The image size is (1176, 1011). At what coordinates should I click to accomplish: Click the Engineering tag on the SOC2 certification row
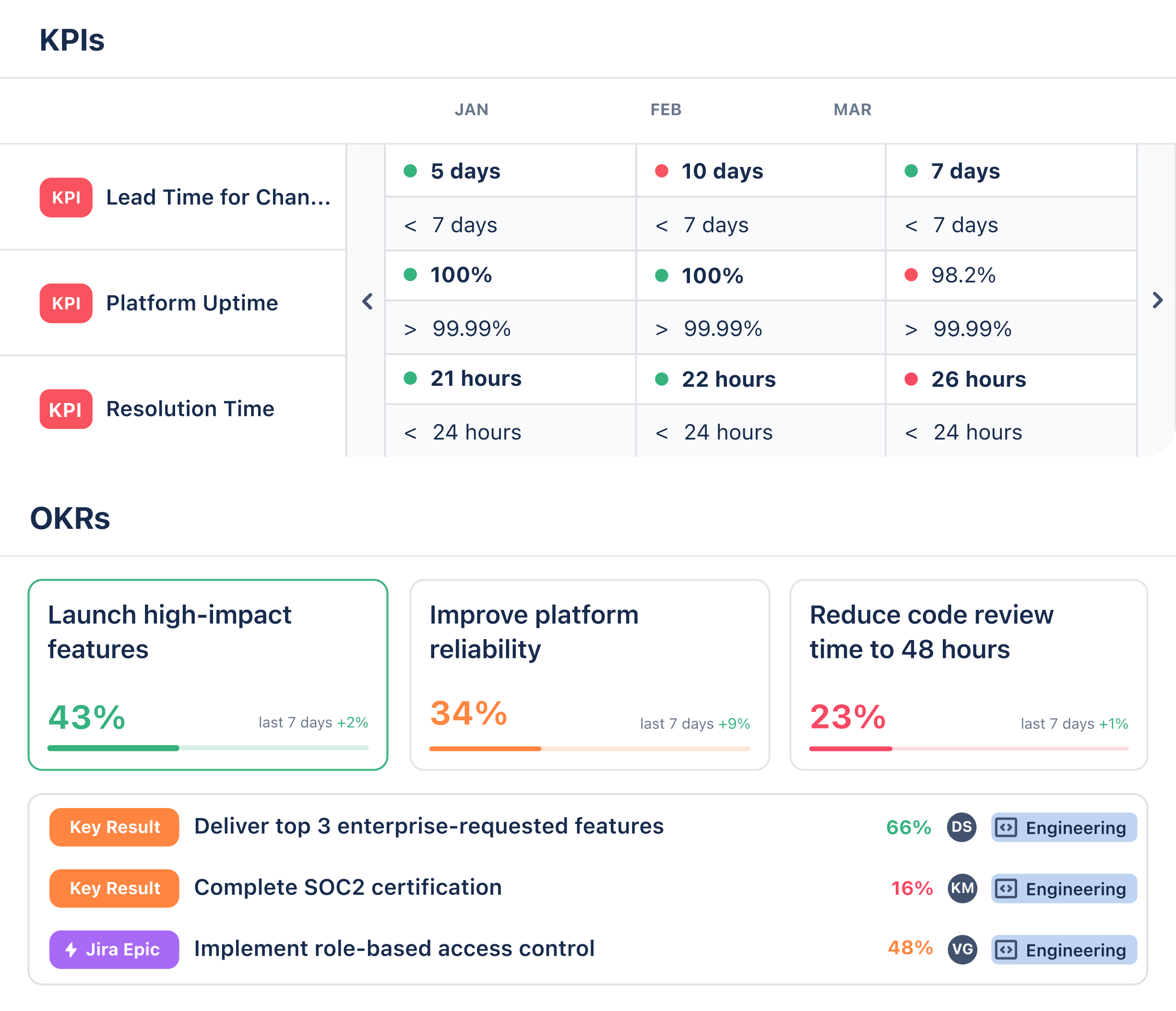1064,888
